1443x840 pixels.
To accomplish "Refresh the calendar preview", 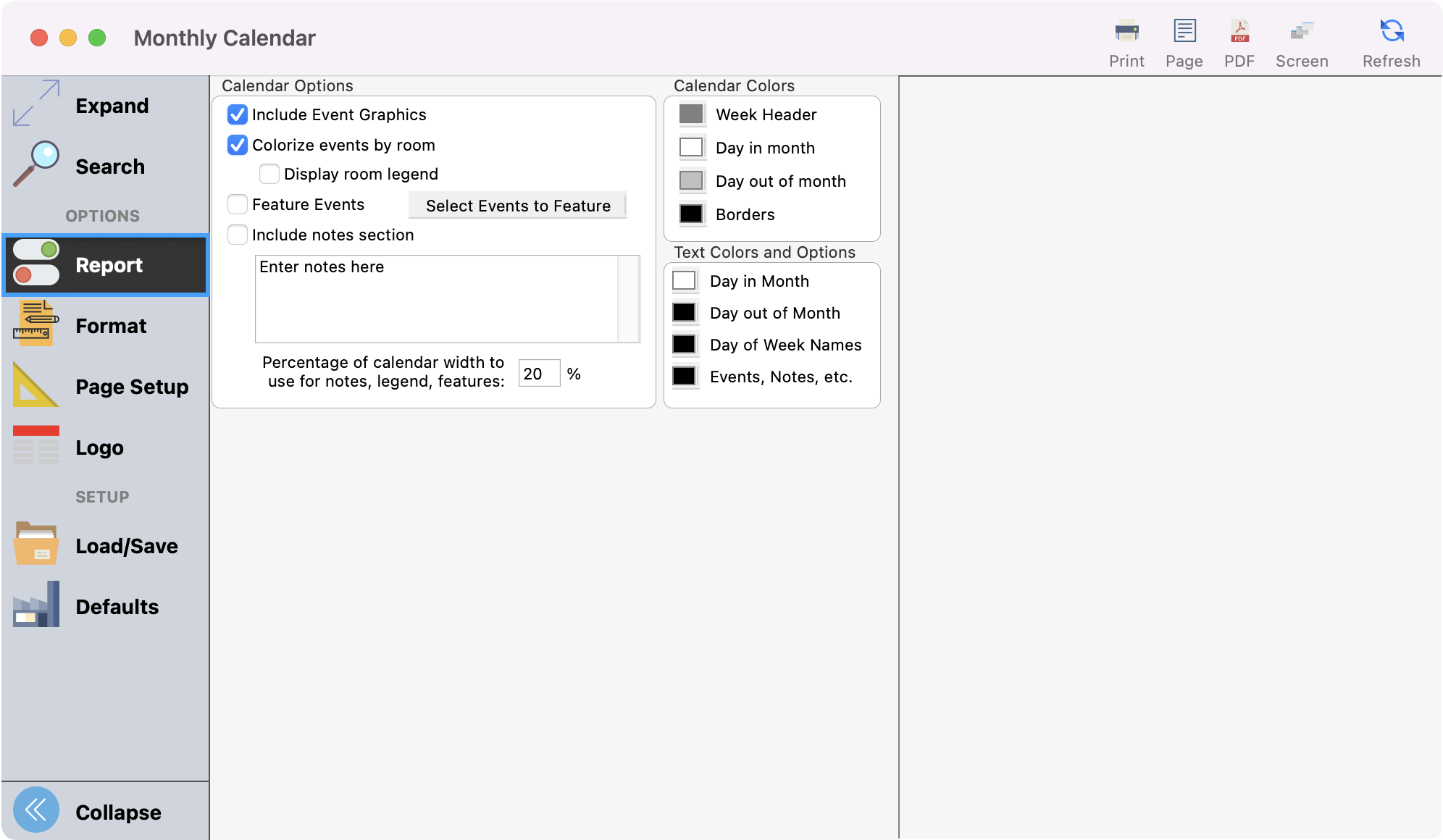I will (x=1391, y=32).
